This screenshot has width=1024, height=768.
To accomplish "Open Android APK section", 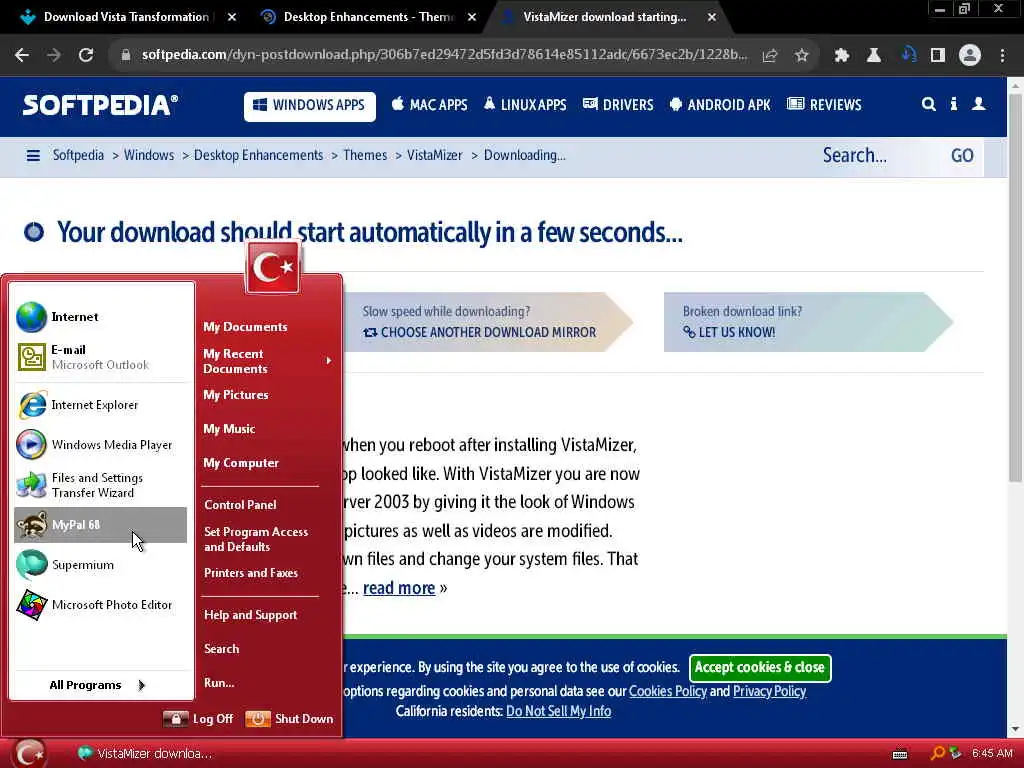I will [x=720, y=105].
